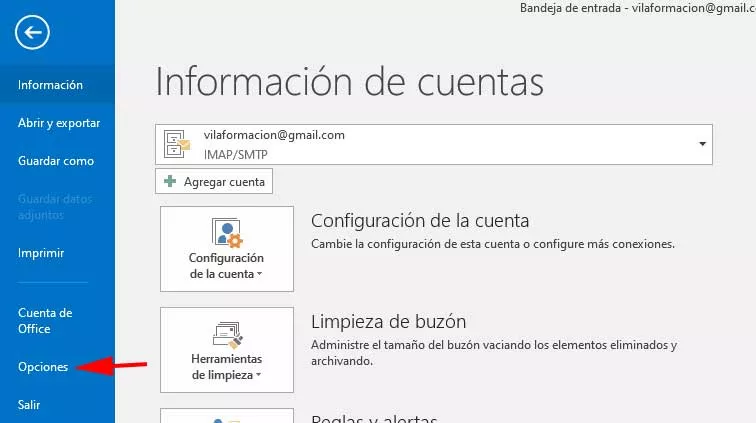This screenshot has height=423, width=756.
Task: Click the green plus icon on Agregar cuenta
Action: [x=170, y=181]
